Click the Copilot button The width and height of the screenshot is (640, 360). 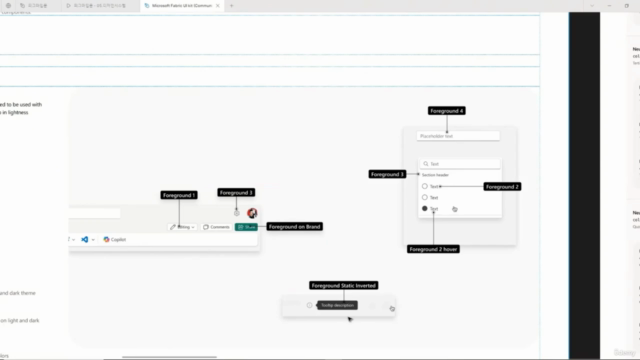click(115, 240)
